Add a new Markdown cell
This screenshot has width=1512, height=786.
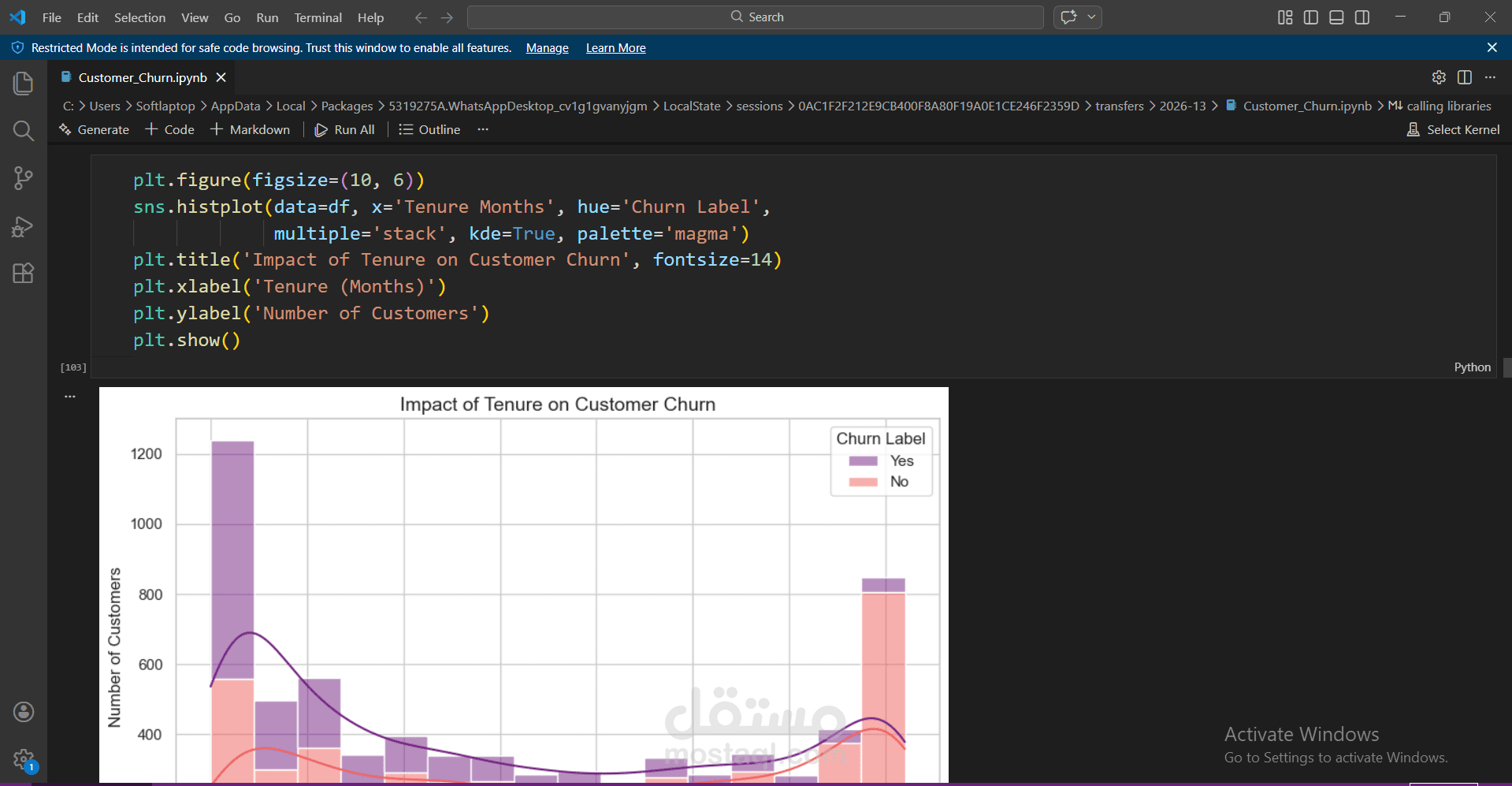click(x=251, y=129)
